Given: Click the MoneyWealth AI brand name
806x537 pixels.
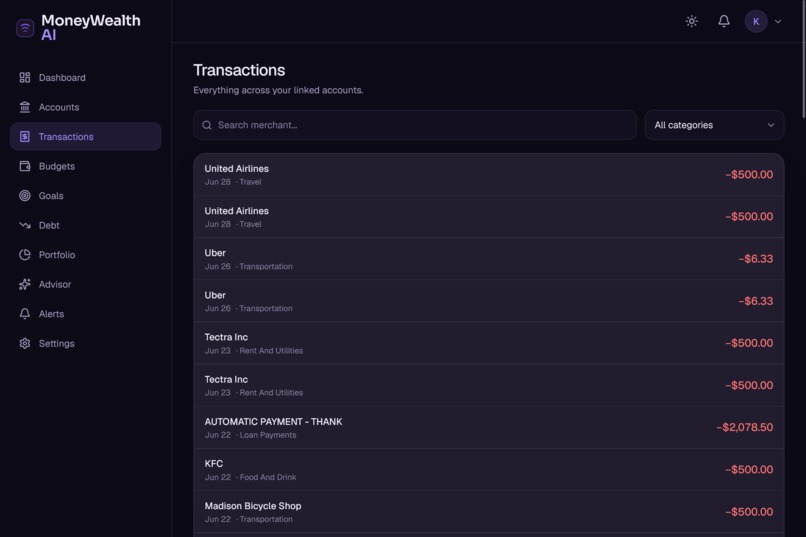Looking at the screenshot, I should [x=90, y=28].
